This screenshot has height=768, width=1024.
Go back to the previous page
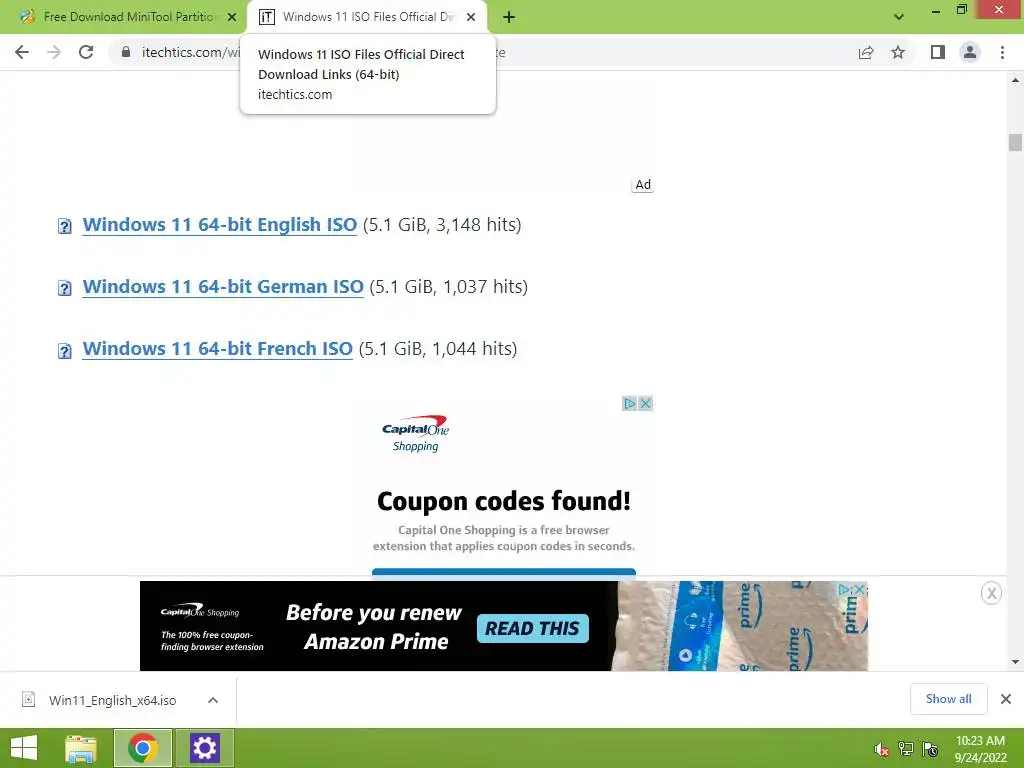click(22, 52)
